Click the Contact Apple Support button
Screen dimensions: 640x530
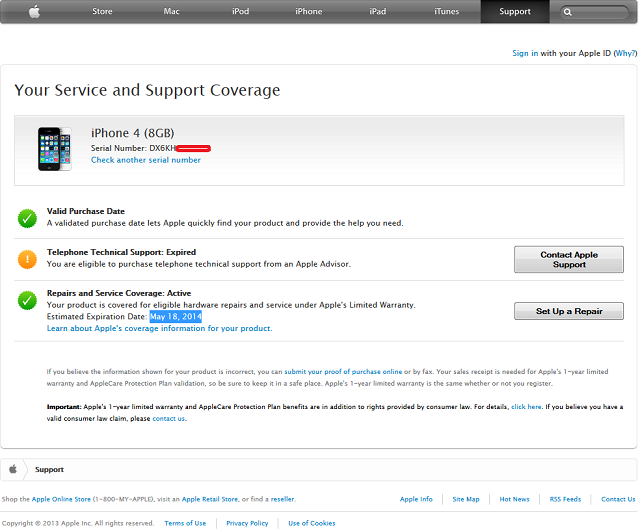pos(569,259)
